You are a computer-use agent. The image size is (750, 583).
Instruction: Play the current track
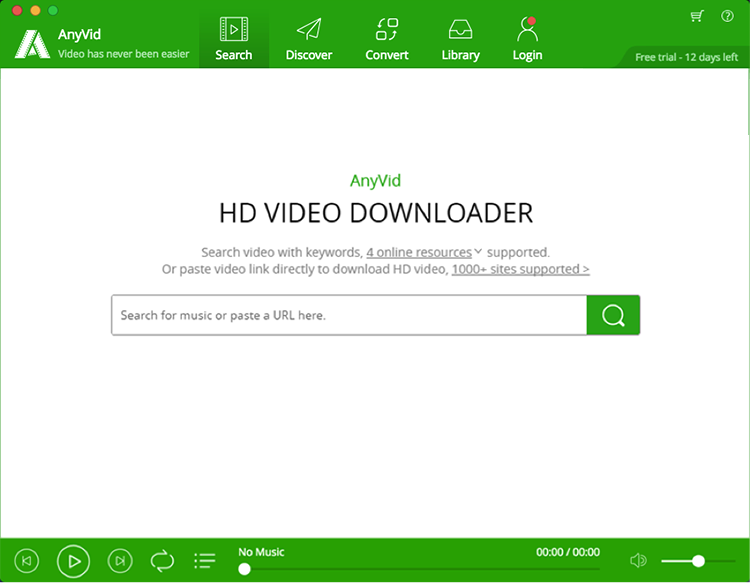click(73, 561)
